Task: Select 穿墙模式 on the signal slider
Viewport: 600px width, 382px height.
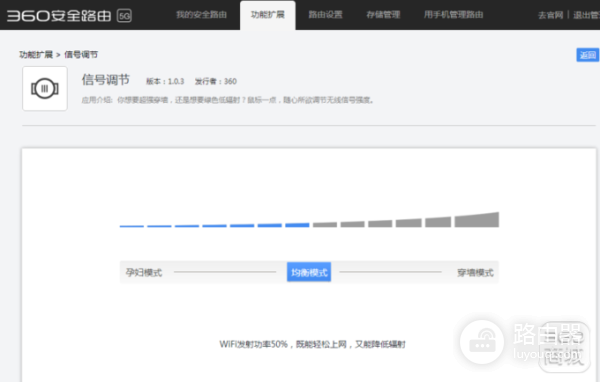Action: [x=475, y=273]
